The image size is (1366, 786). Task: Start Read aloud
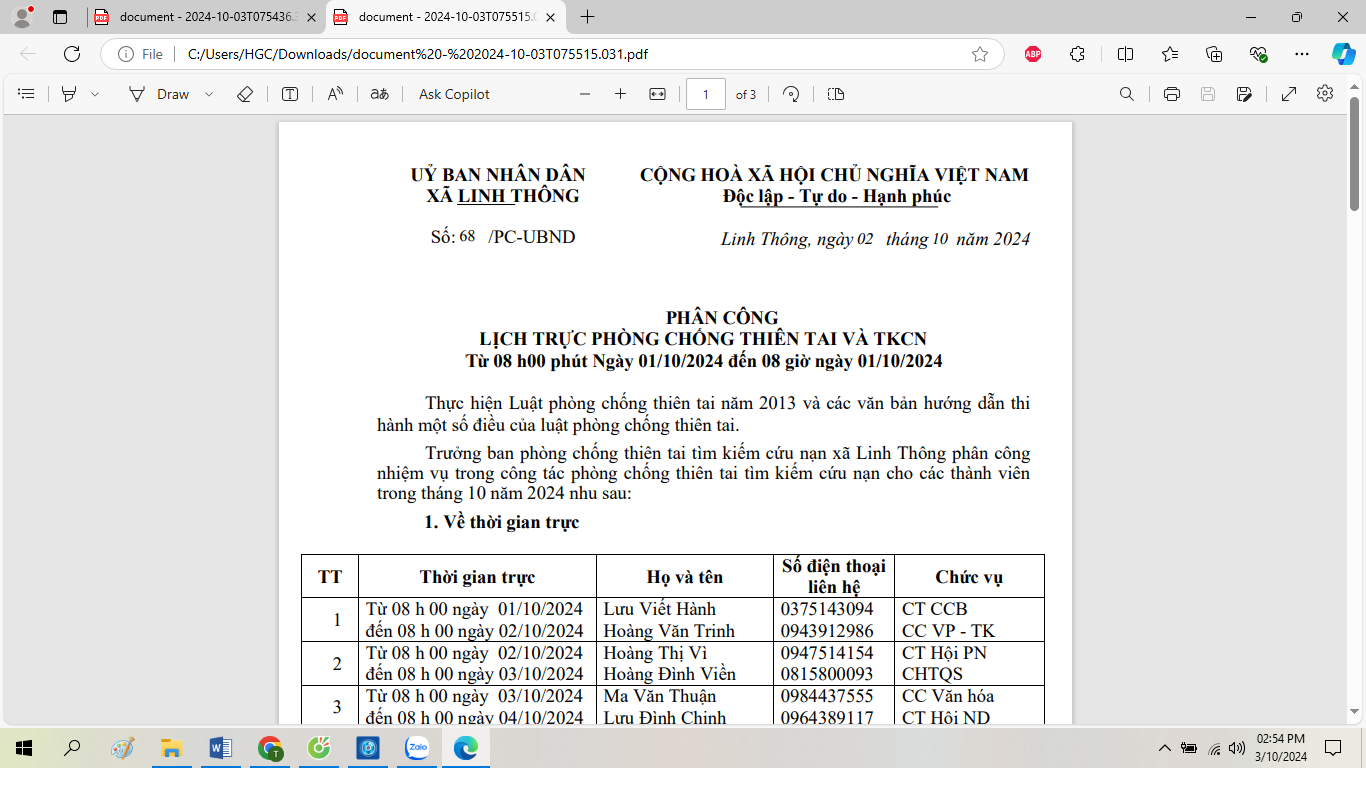tap(335, 94)
